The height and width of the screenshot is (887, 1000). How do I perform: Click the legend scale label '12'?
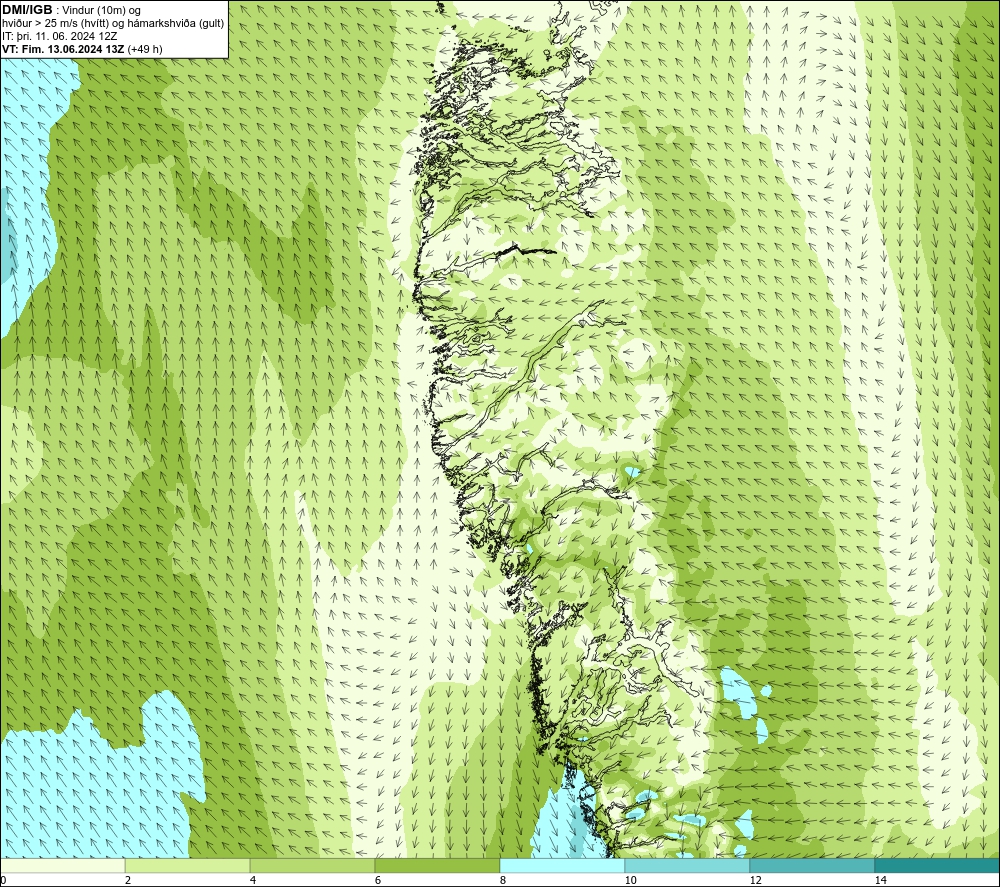coord(755,881)
